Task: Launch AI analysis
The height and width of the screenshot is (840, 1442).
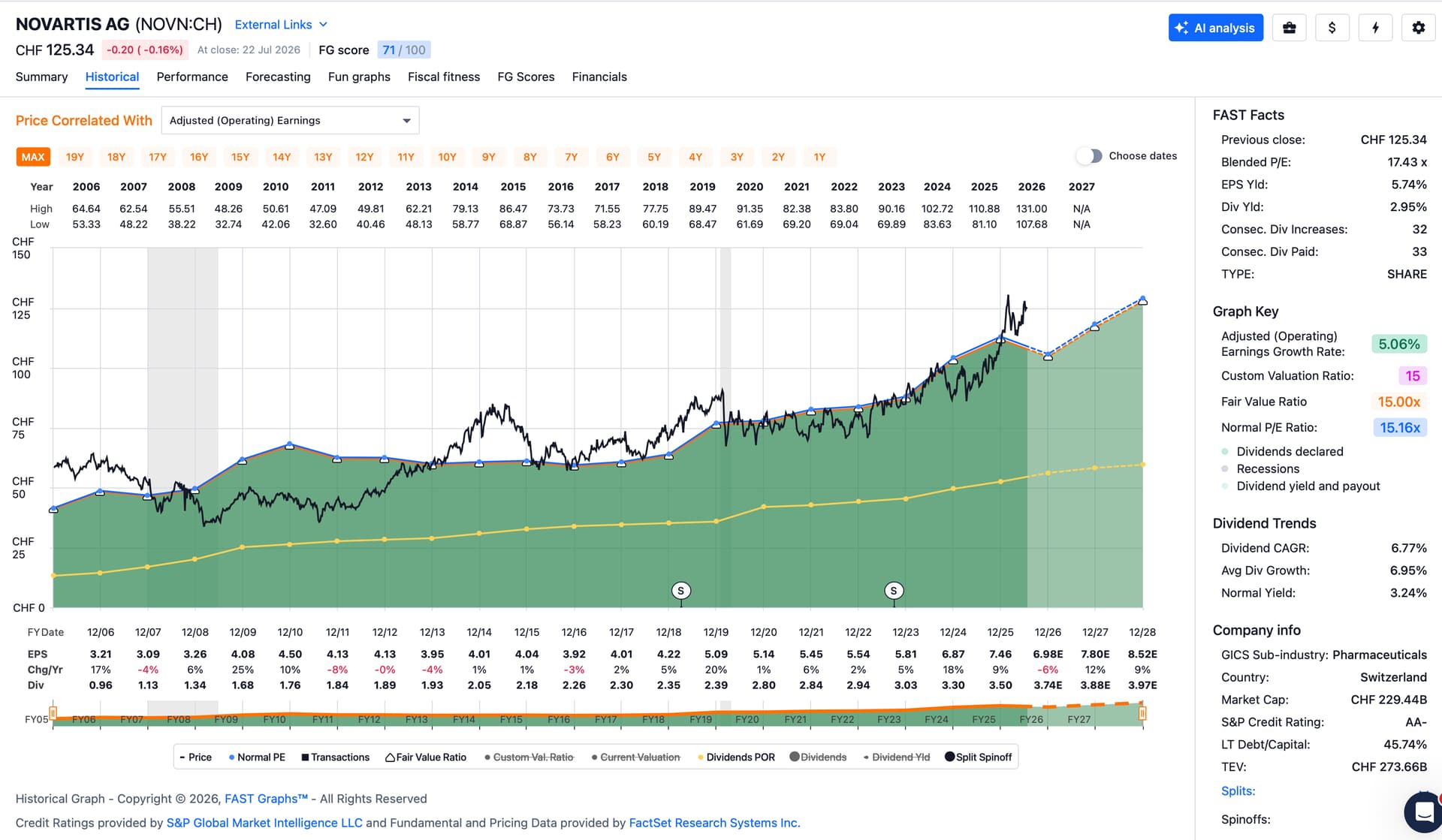Action: (1215, 28)
